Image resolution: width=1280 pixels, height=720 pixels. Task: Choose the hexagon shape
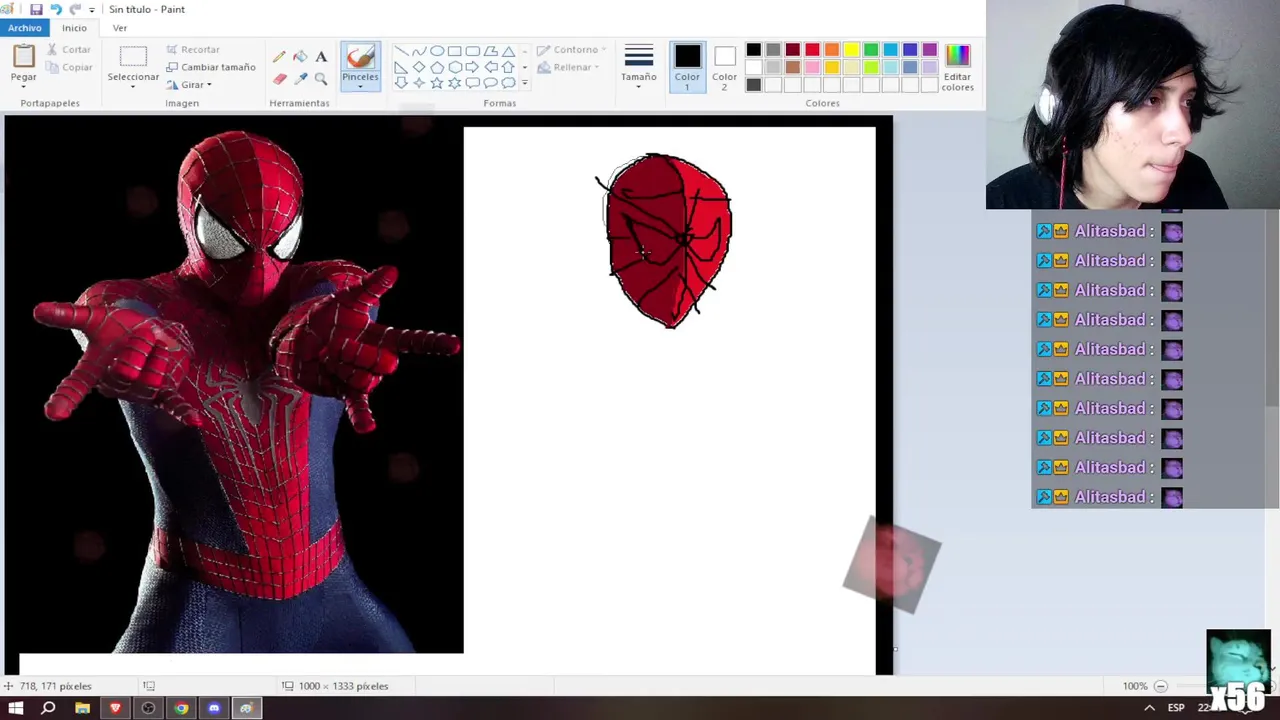[x=455, y=67]
